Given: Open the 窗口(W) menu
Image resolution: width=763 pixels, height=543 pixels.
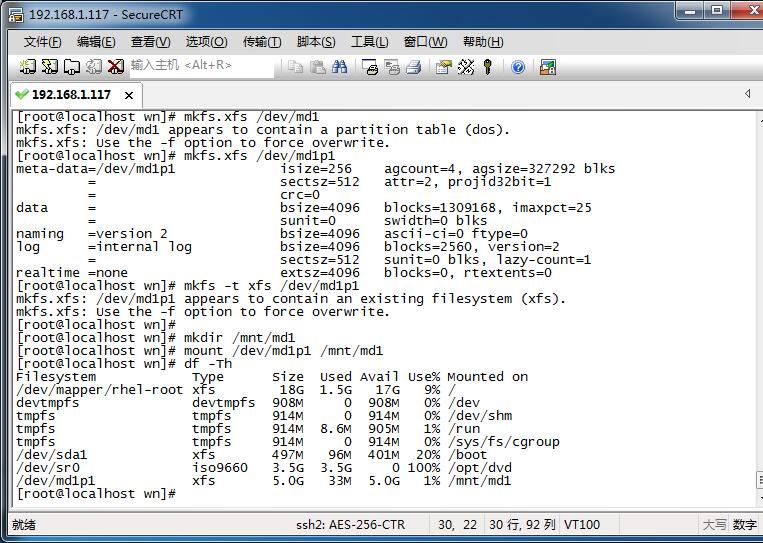Looking at the screenshot, I should pyautogui.click(x=425, y=42).
